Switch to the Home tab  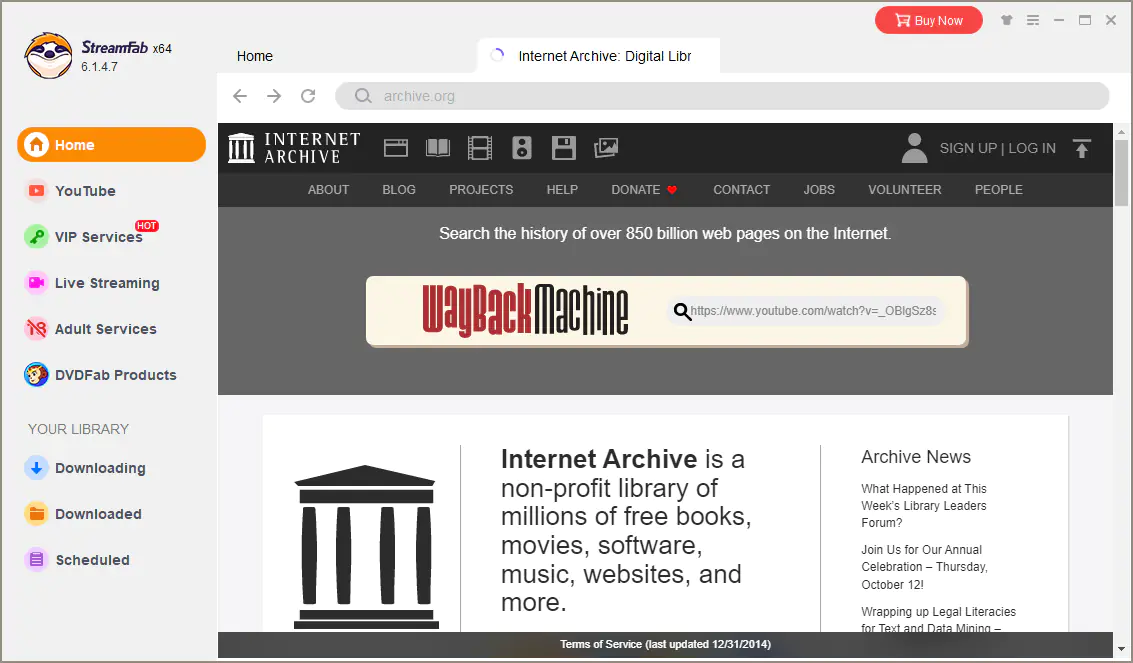tap(255, 56)
